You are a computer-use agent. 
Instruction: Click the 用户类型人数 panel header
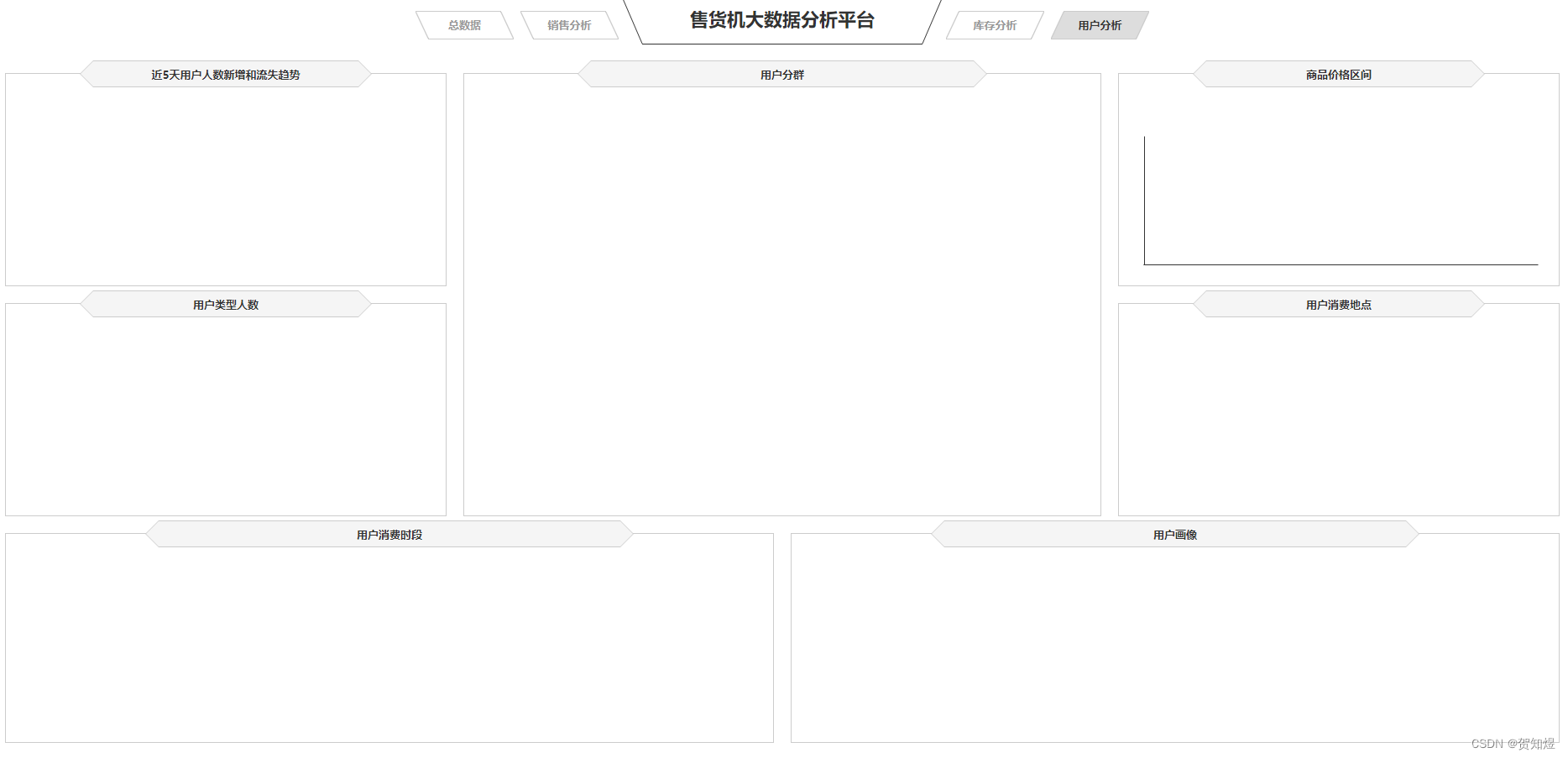[226, 304]
